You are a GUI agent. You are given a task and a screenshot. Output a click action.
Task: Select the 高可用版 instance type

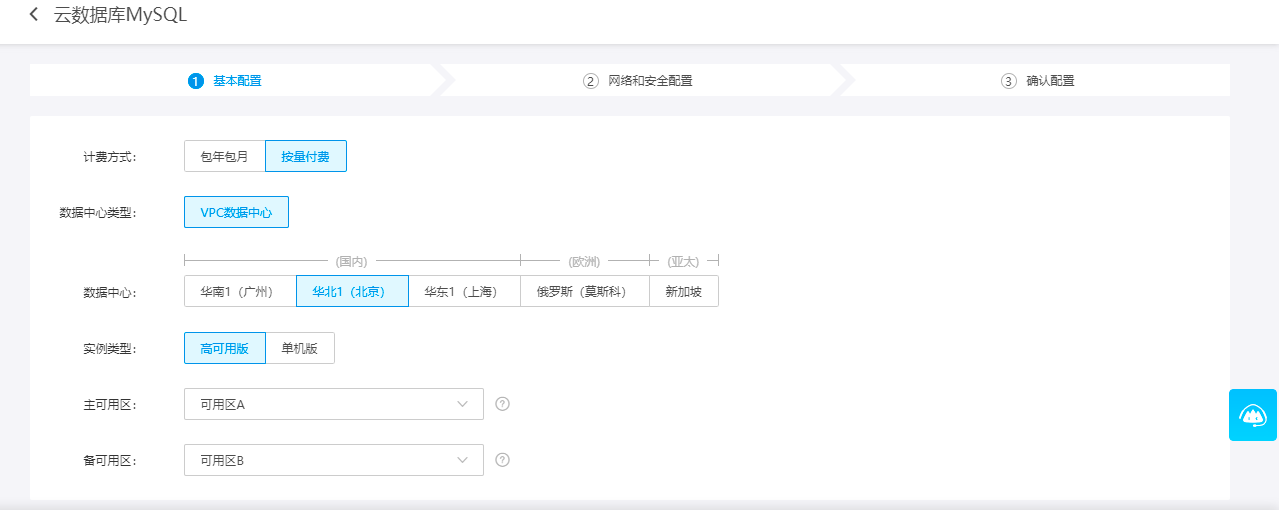[225, 348]
